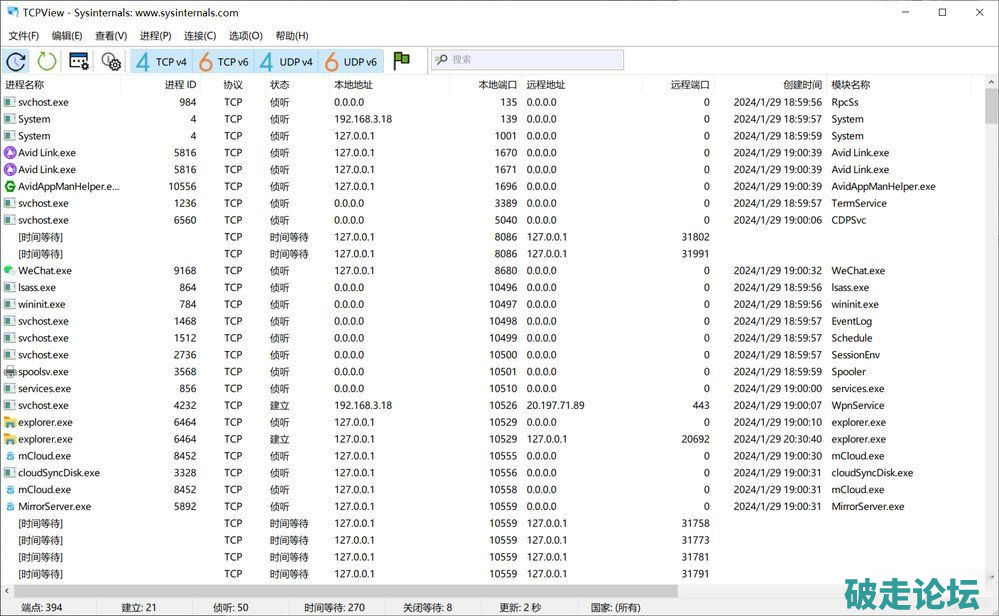Sort by the 本地端口 column header
Image resolution: width=999 pixels, height=616 pixels.
(x=497, y=85)
